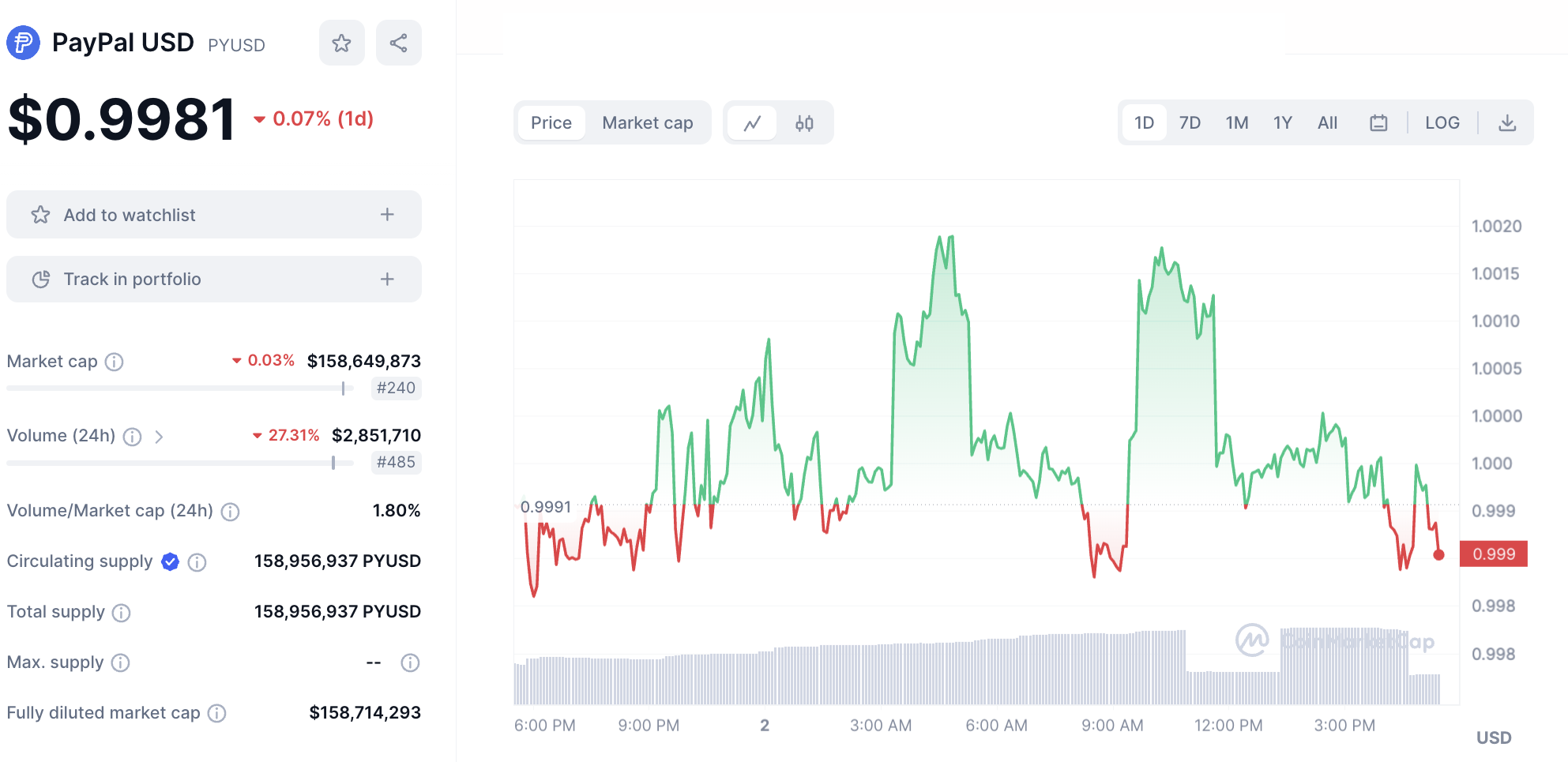1568x762 pixels.
Task: Click the USD currency label
Action: [x=1494, y=738]
